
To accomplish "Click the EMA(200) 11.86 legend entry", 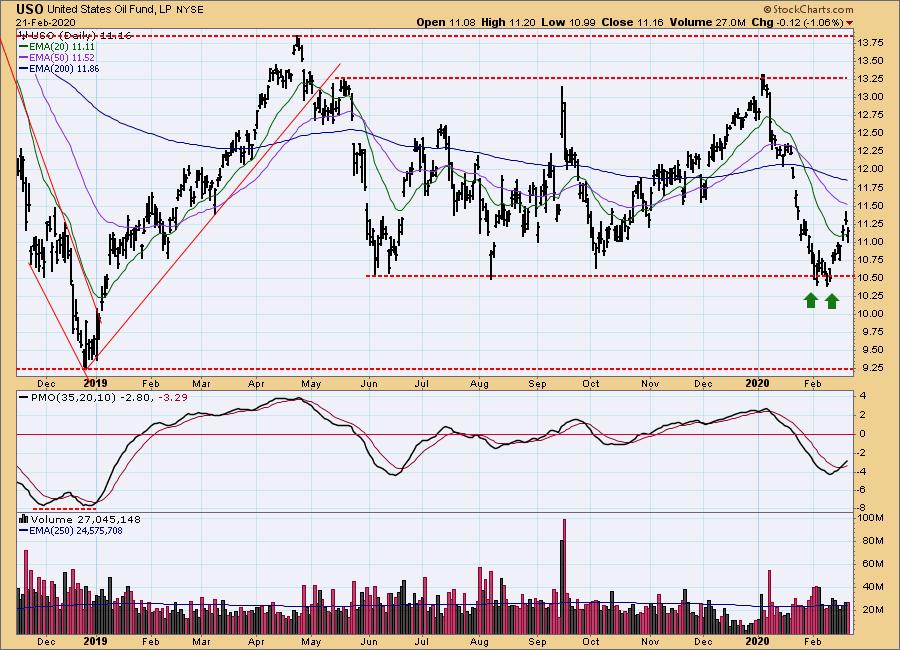I will click(x=60, y=68).
